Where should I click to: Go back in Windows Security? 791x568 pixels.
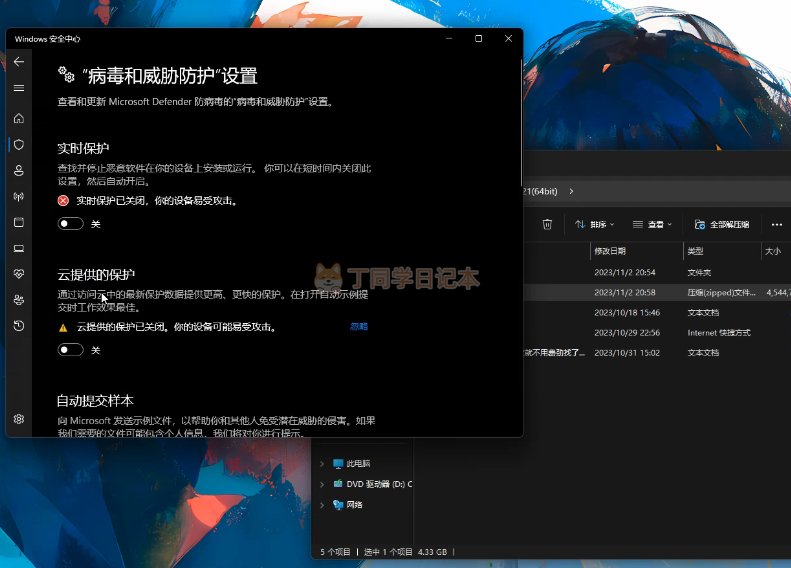[19, 62]
